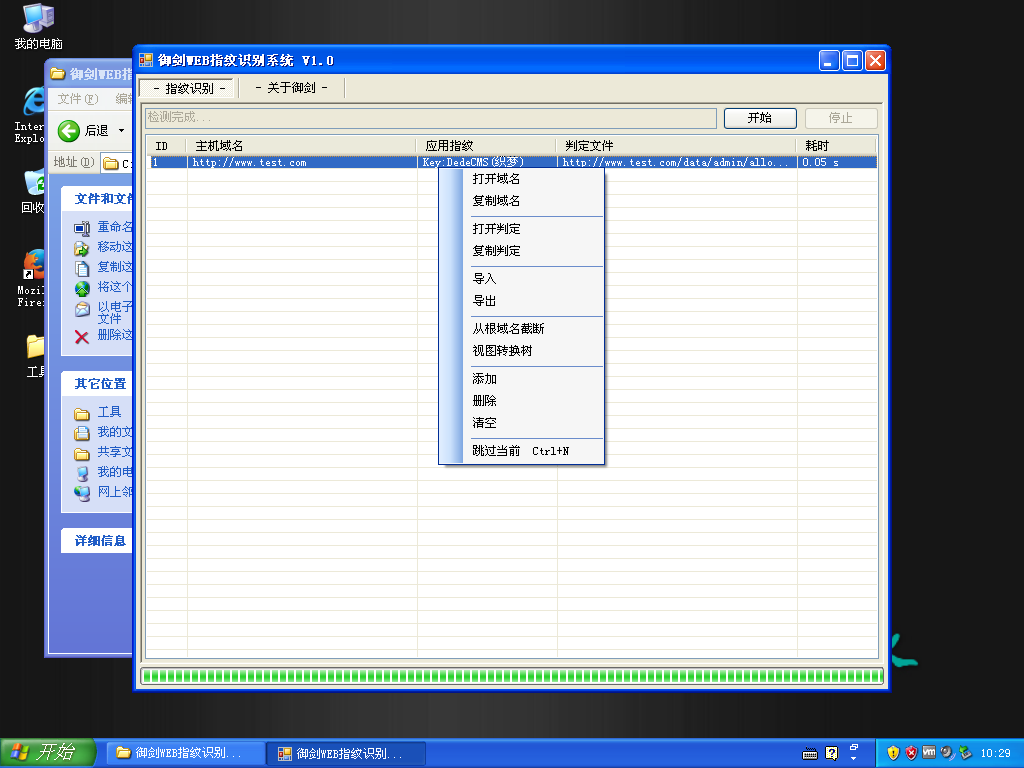Click the 'ID' column header
Screen dimensions: 1024x768
(167, 146)
